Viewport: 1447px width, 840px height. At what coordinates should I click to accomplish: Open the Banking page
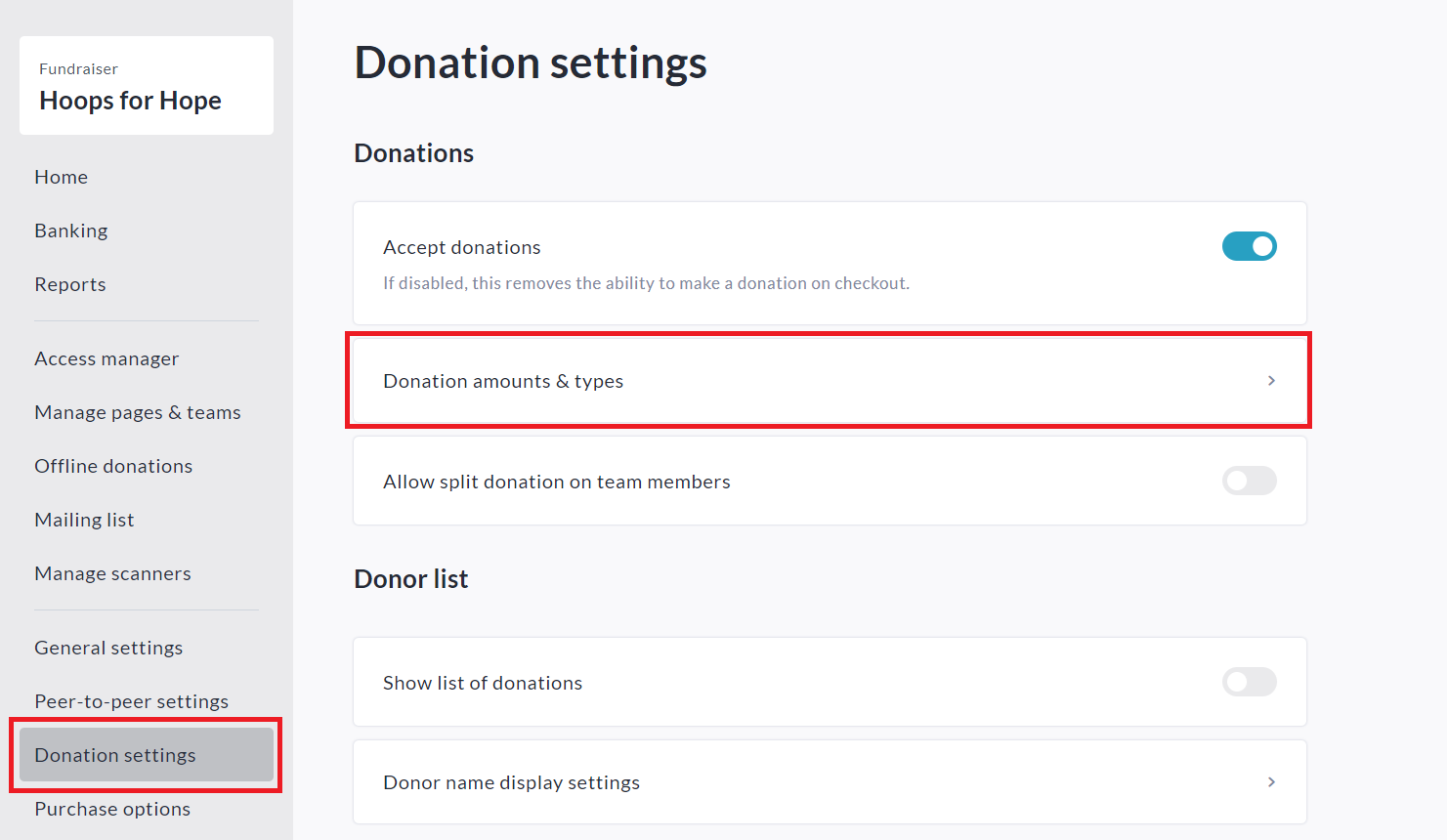70,230
